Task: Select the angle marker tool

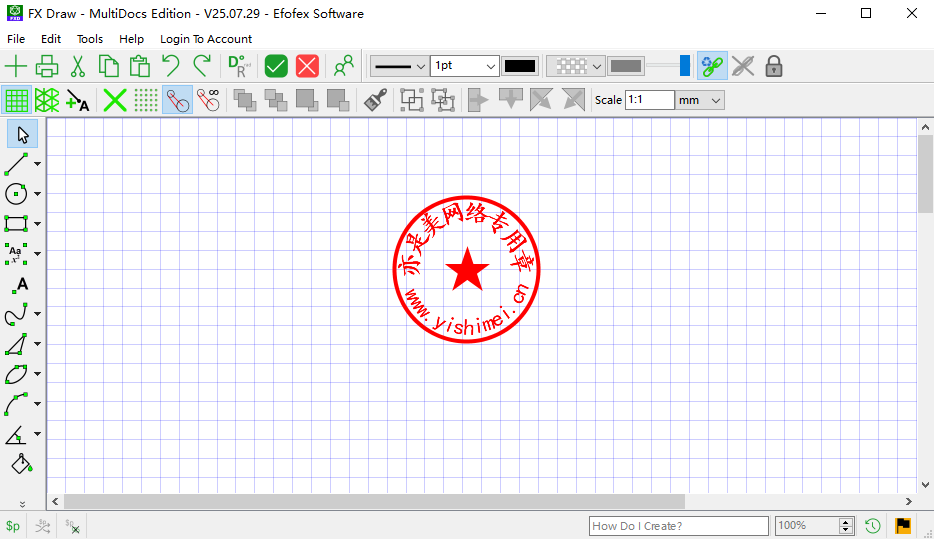Action: point(16,434)
